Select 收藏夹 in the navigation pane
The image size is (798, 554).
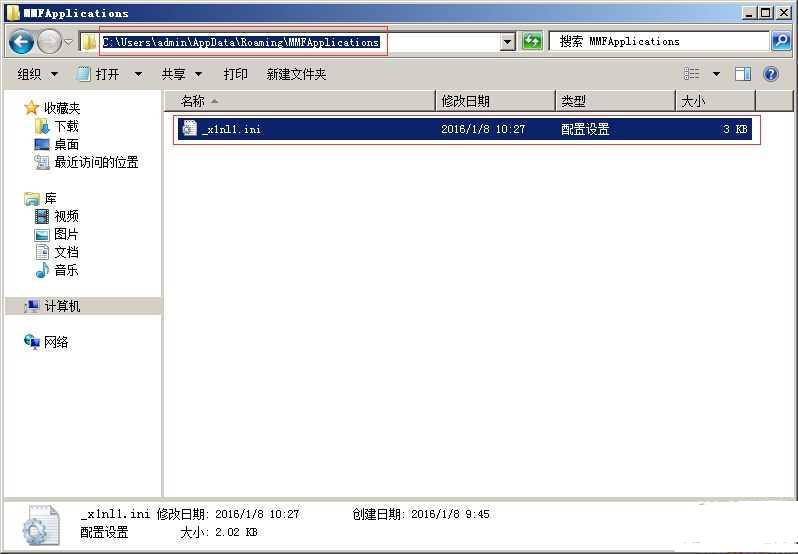click(62, 108)
